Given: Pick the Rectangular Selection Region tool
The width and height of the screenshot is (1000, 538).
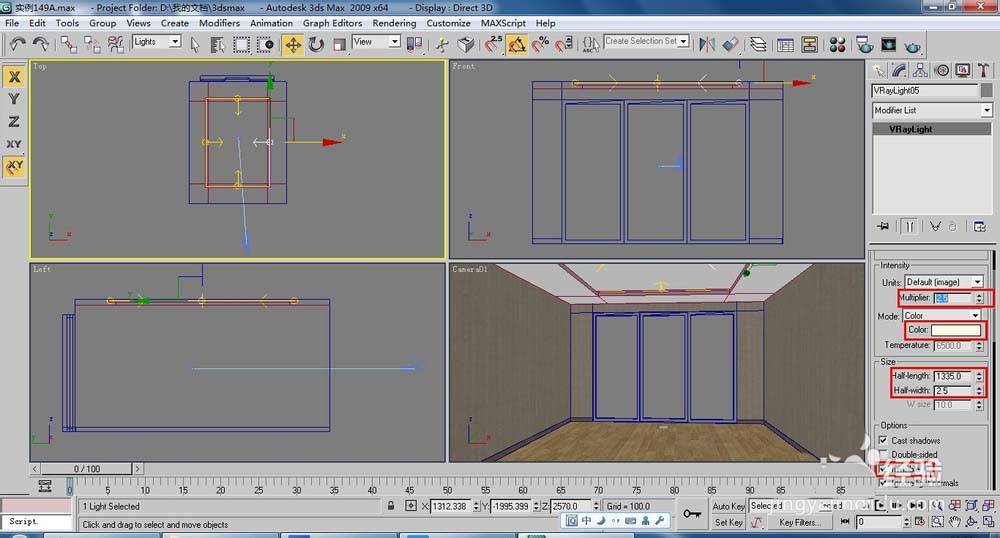Looking at the screenshot, I should pyautogui.click(x=241, y=45).
